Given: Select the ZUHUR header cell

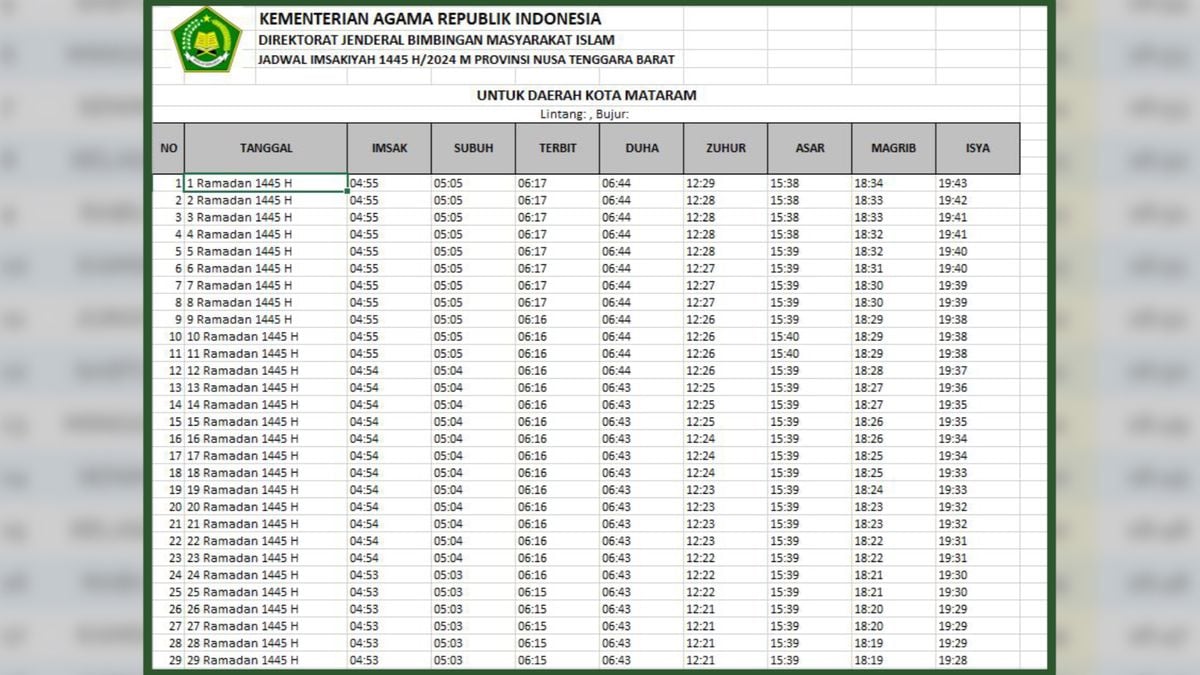Looking at the screenshot, I should 725,148.
